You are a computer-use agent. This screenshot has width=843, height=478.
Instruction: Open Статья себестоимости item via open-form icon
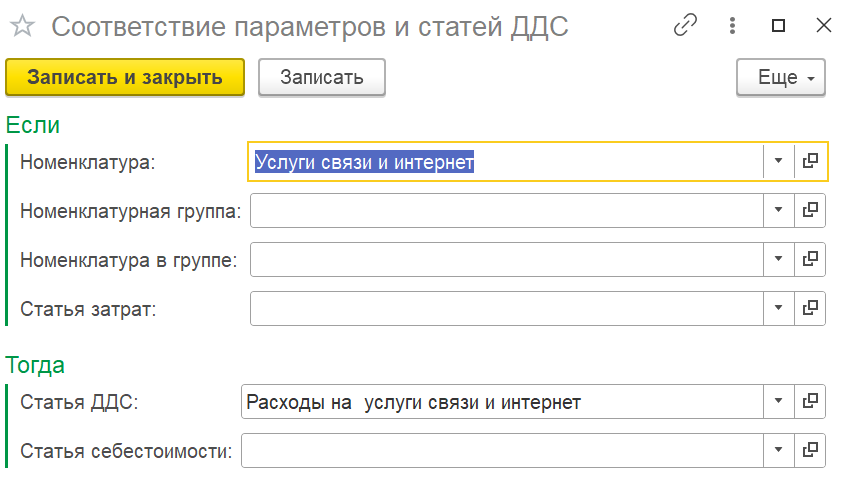point(810,450)
